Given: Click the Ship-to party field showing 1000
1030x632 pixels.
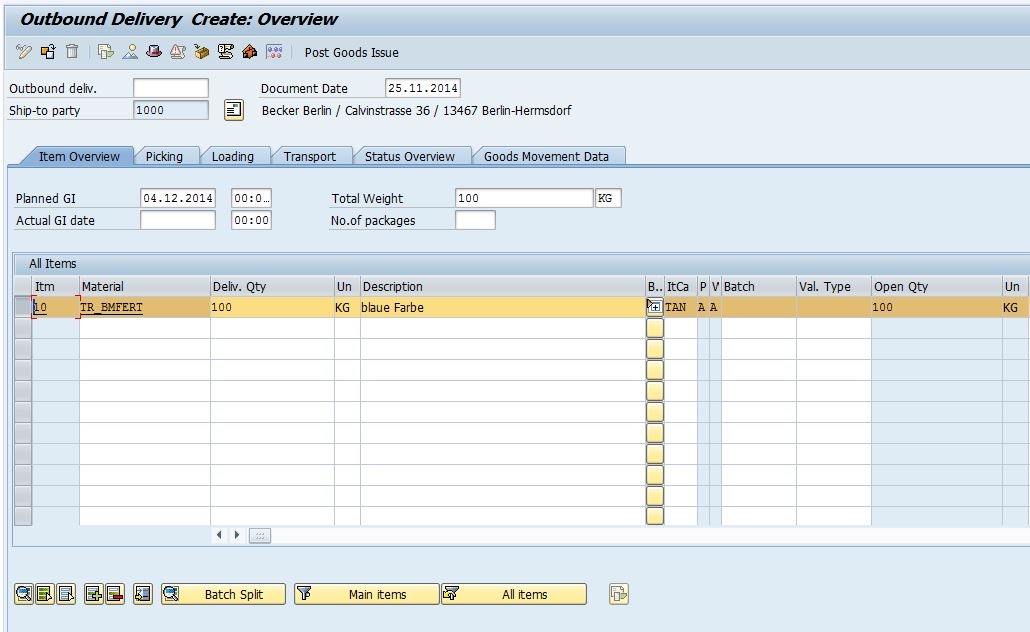Looking at the screenshot, I should point(171,110).
